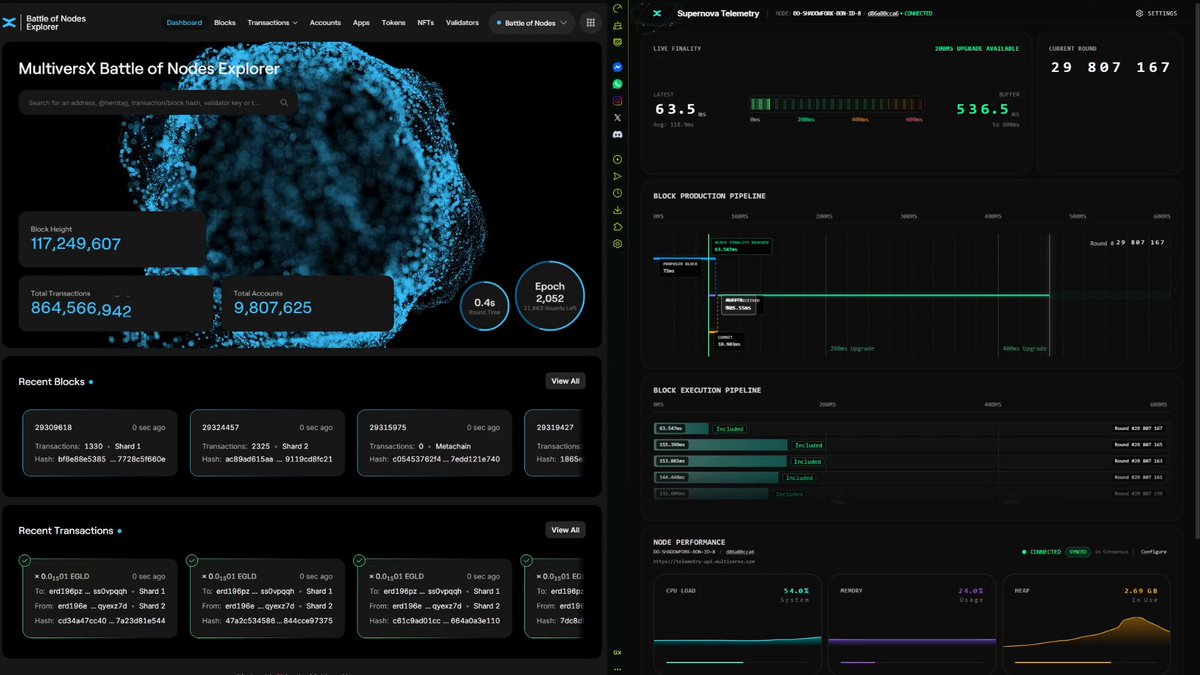Open Telemetry SETTINGS gear
Screen dimensions: 1200x675
tap(1156, 13)
